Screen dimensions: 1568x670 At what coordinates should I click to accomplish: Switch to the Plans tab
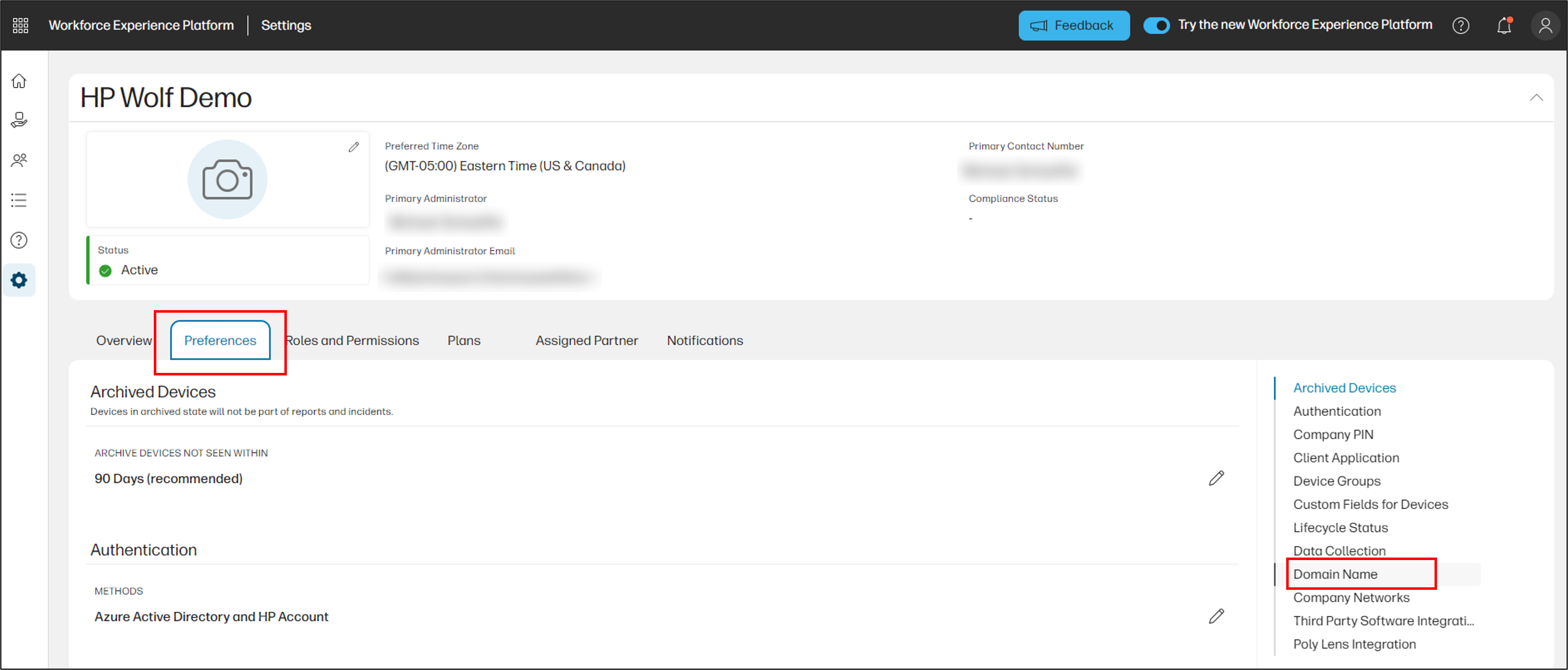click(x=464, y=340)
